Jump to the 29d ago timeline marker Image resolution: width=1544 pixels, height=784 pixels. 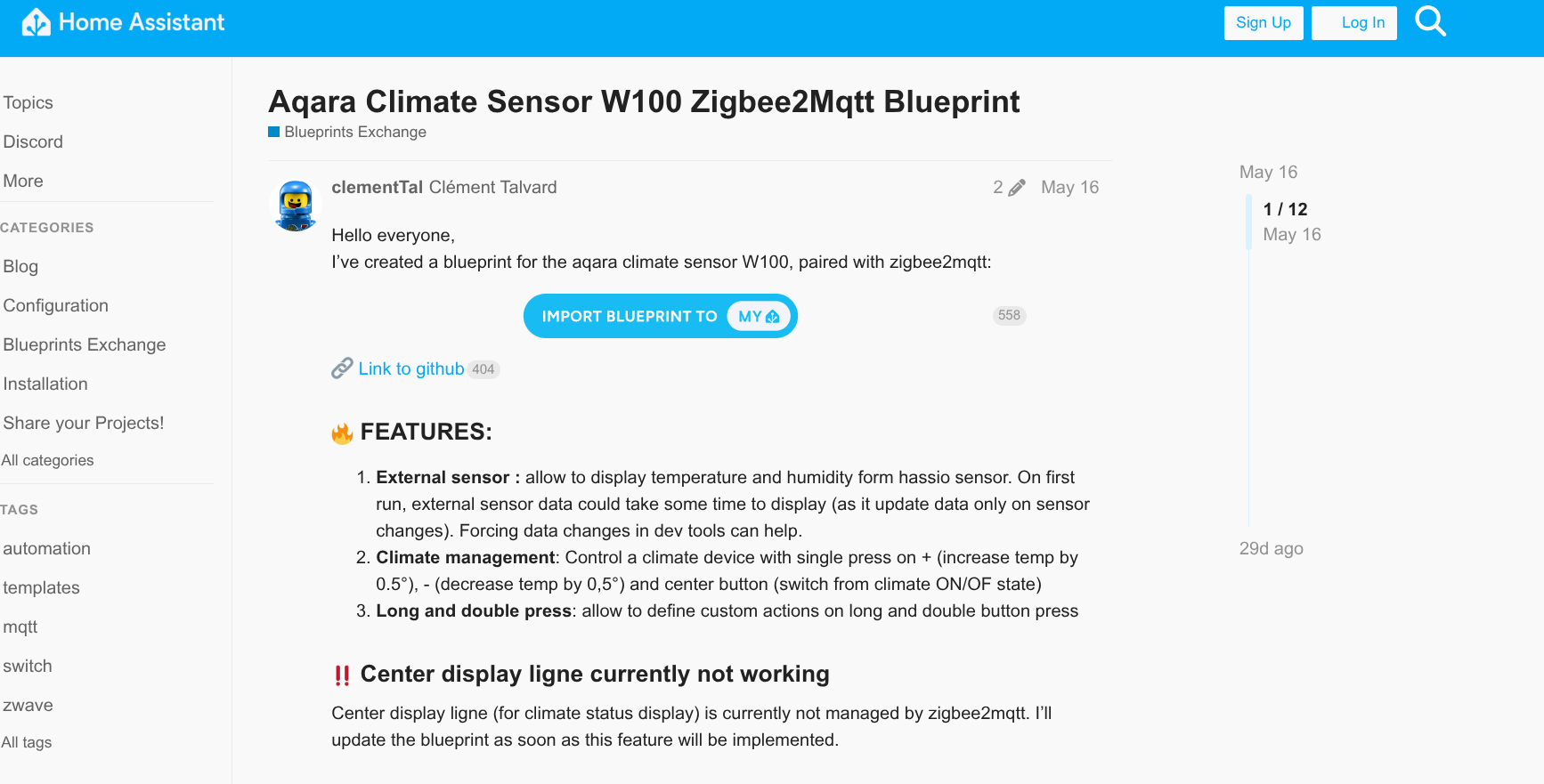click(1271, 548)
